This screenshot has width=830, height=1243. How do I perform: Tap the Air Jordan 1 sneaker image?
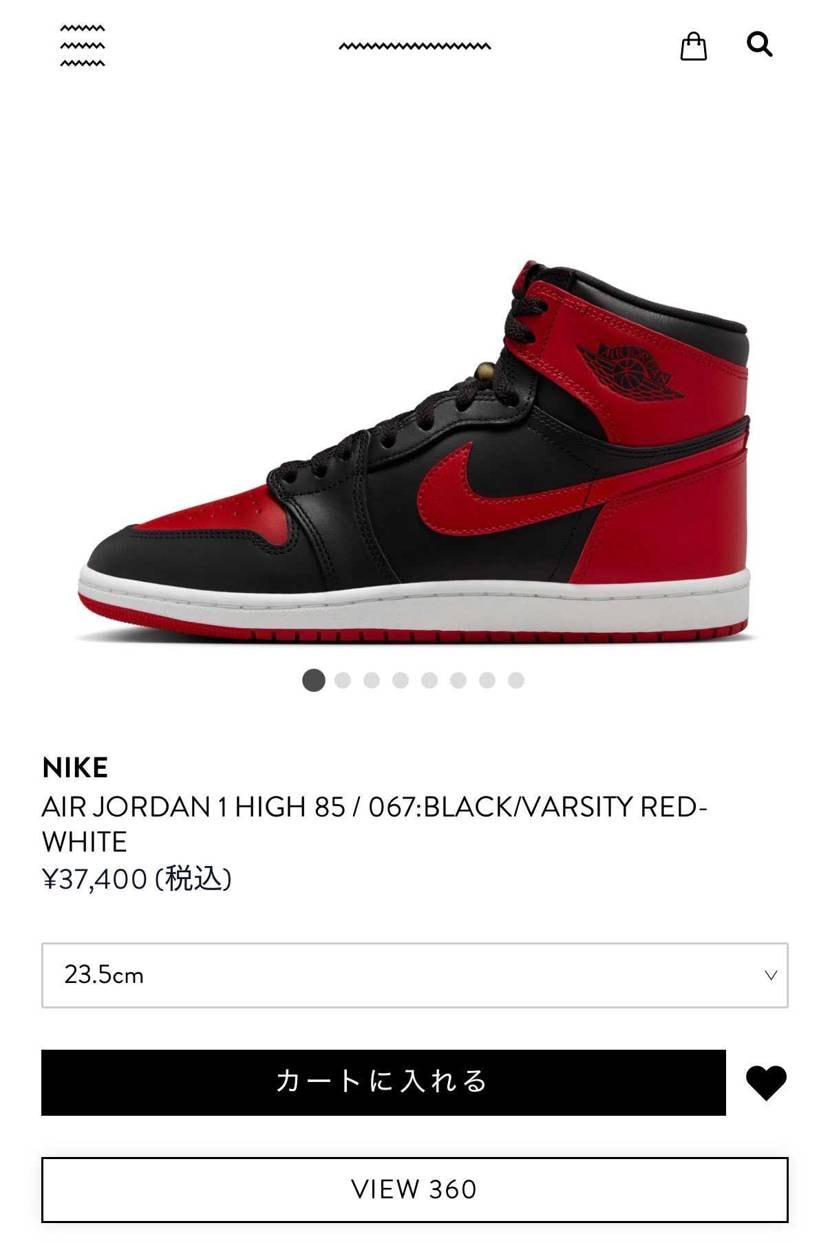(414, 452)
